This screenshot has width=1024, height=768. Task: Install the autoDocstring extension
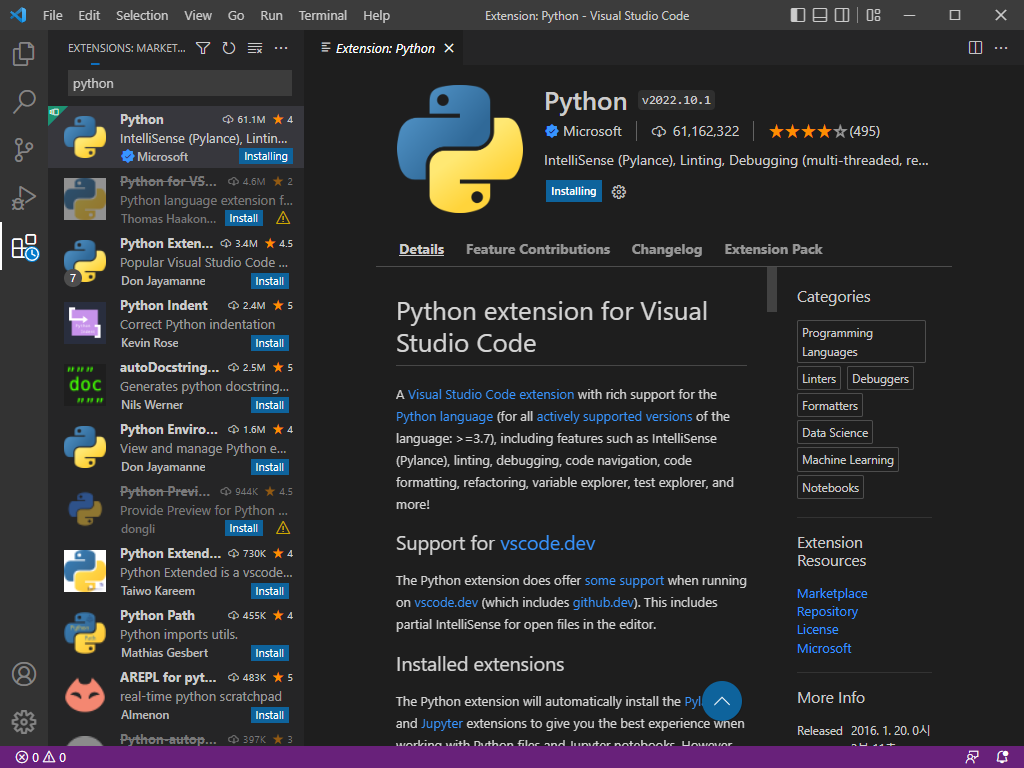(x=269, y=405)
